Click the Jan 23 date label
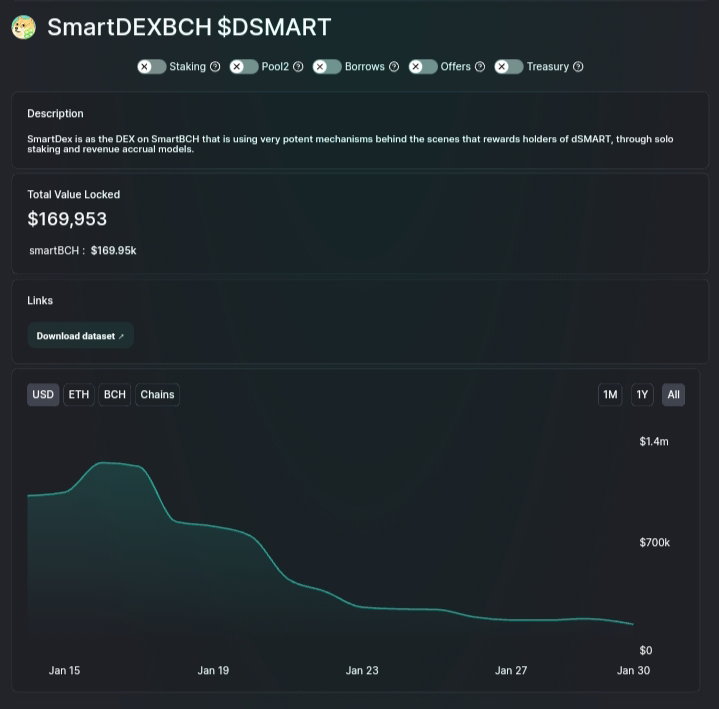Viewport: 719px width, 709px height. pos(362,670)
